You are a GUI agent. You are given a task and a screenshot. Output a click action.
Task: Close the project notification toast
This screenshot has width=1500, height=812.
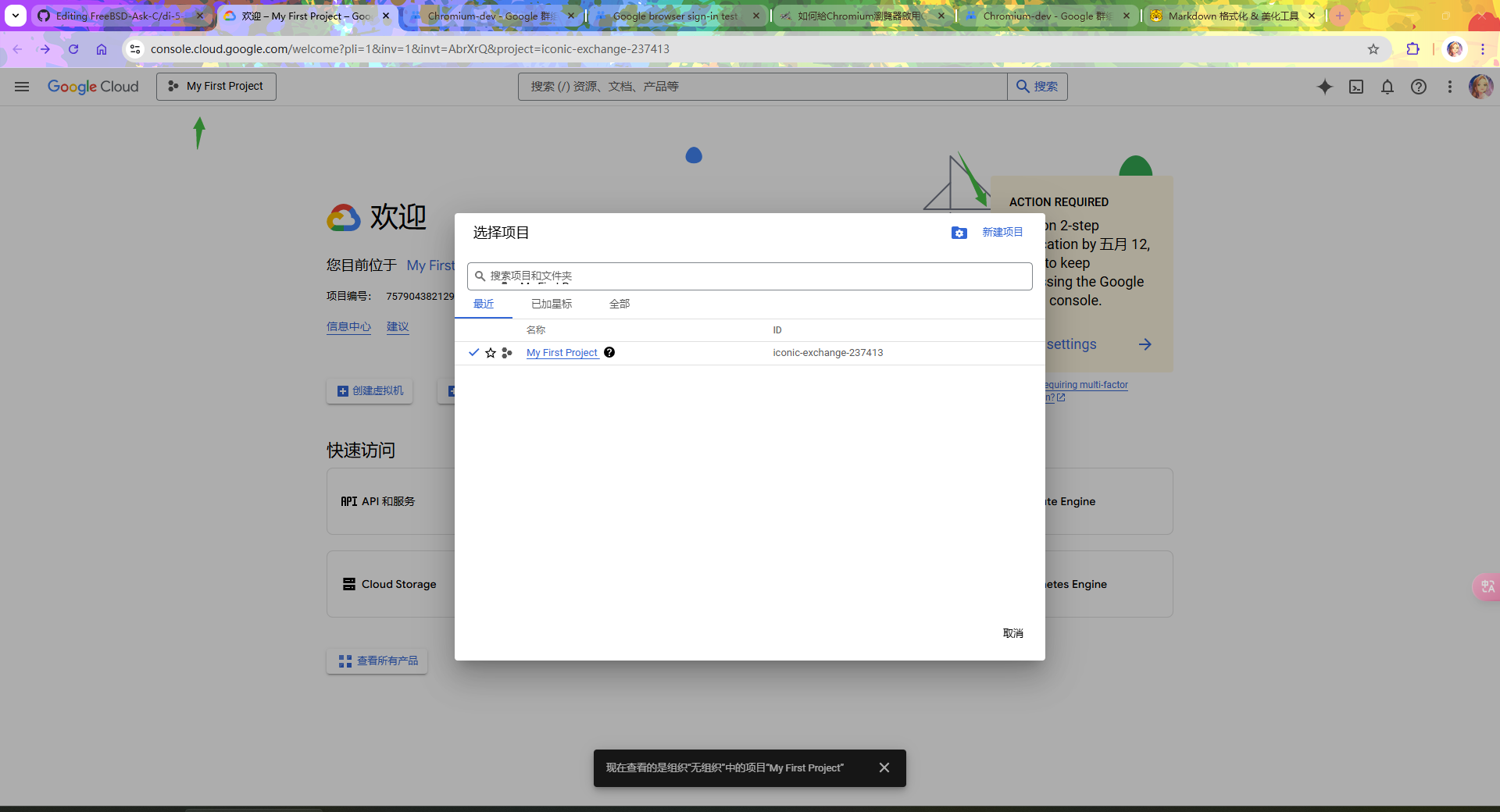(884, 767)
